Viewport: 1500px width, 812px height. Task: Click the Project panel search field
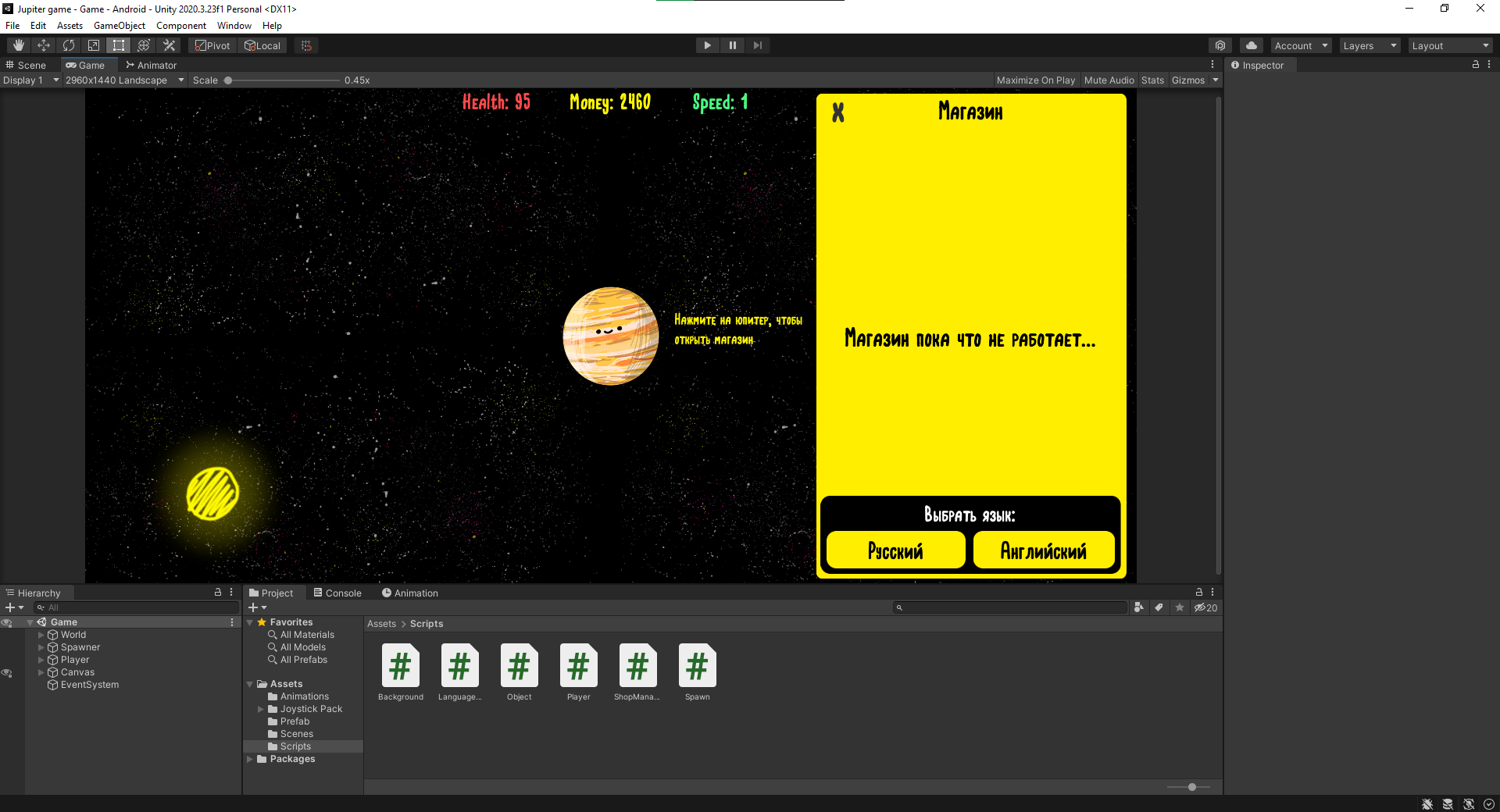click(x=1012, y=607)
